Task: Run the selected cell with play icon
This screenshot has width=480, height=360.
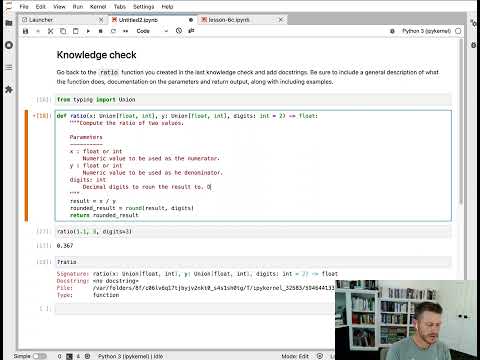Action: [x=88, y=31]
